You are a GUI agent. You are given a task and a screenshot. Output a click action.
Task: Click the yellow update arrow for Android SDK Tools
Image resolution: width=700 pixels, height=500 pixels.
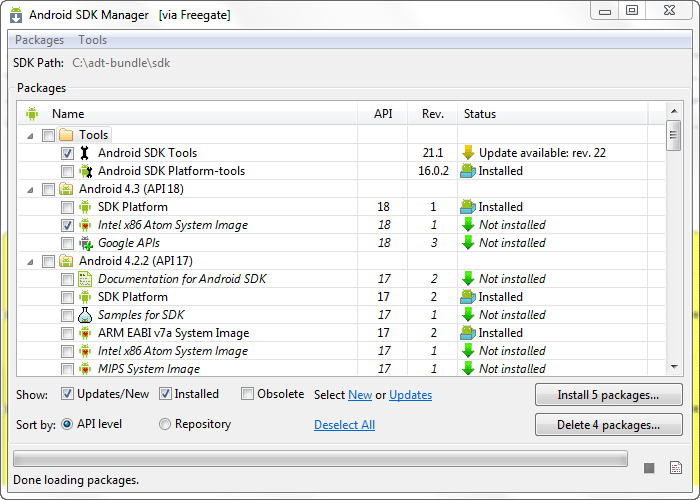tap(468, 153)
